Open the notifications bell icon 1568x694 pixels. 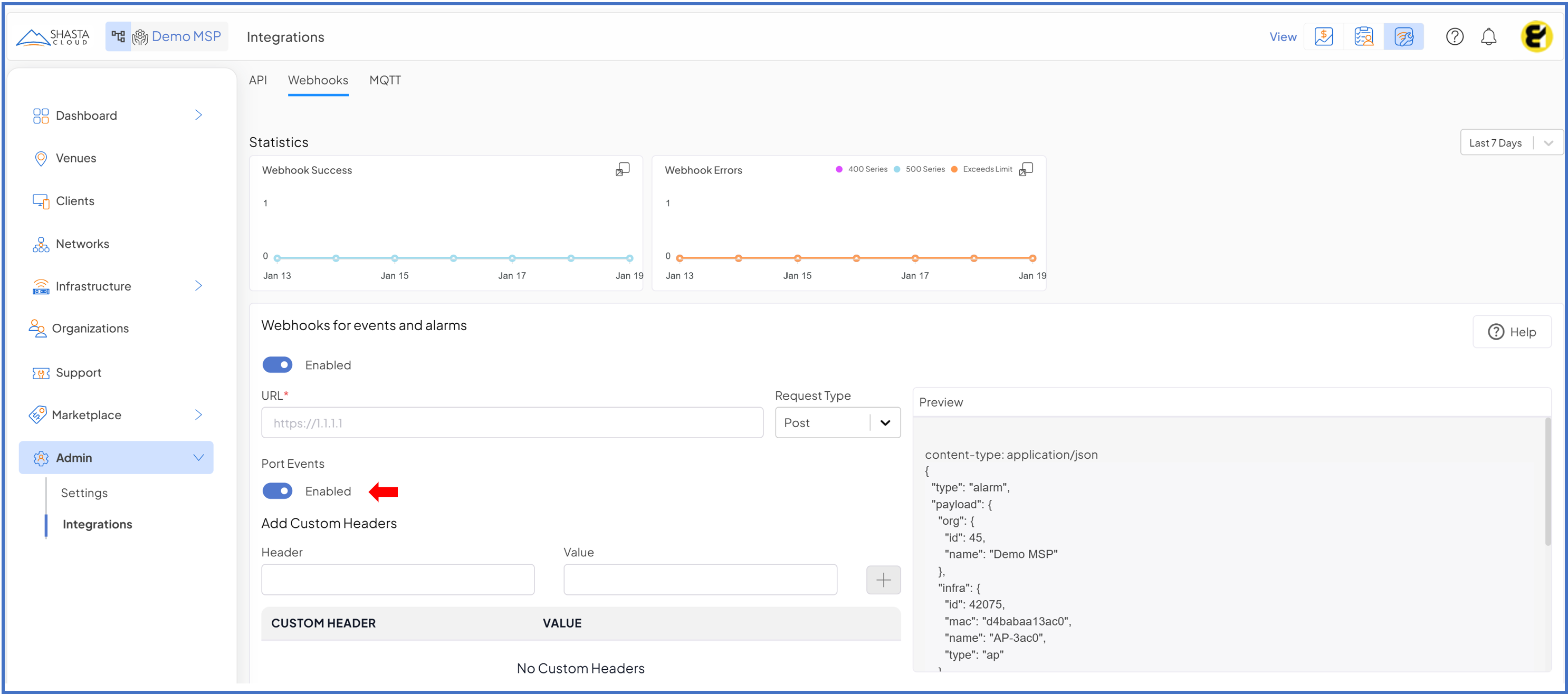point(1488,37)
